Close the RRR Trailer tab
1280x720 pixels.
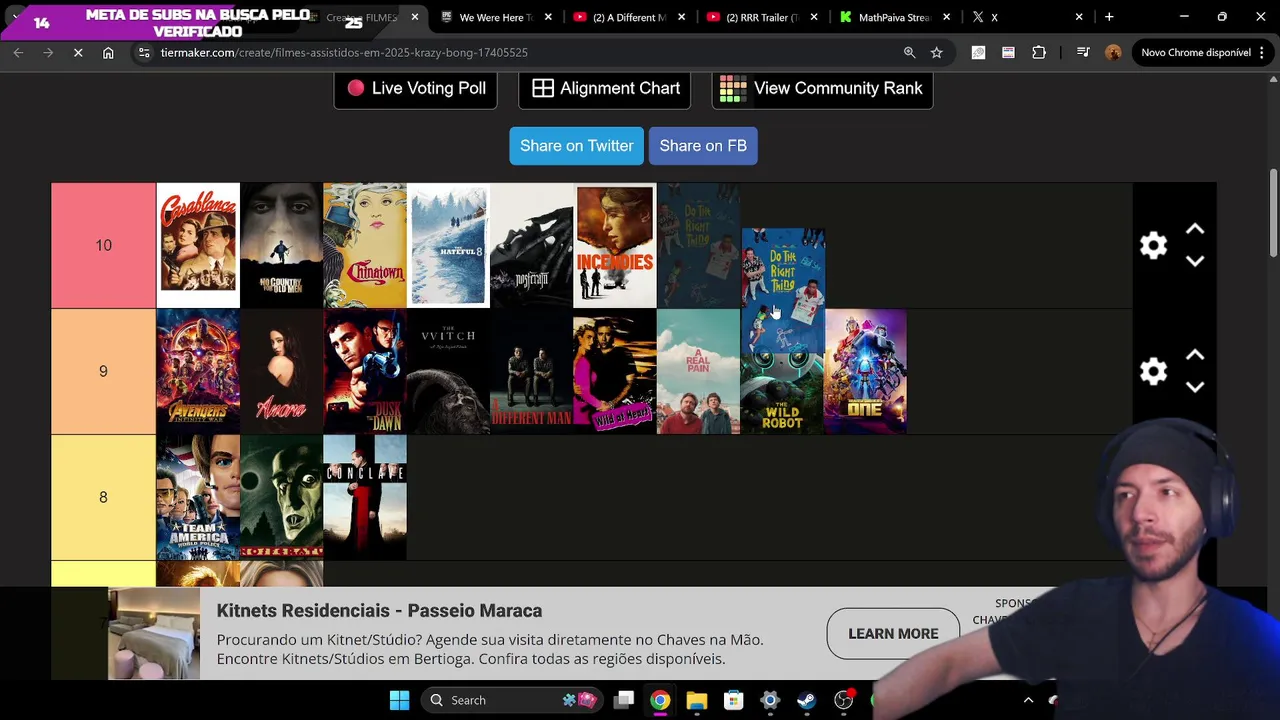click(814, 17)
